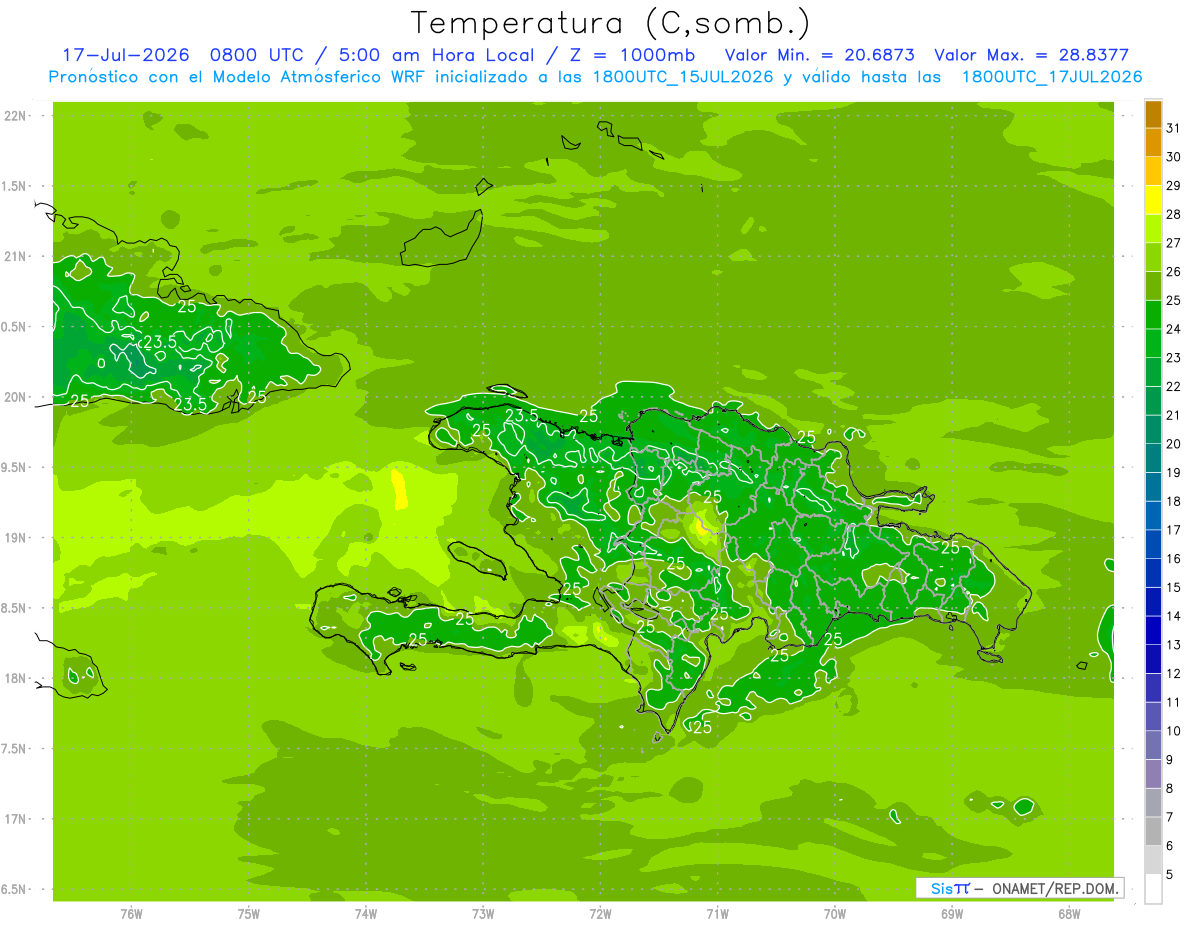
Task: Click the color bar segment between 24 and 25
Action: pyautogui.click(x=1153, y=315)
